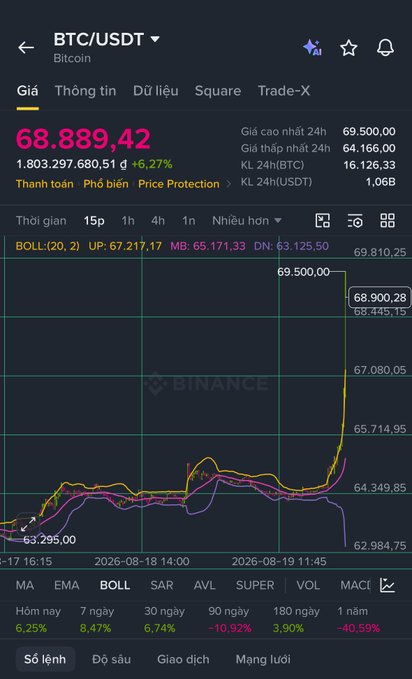Viewport: 412px width, 679px height.
Task: Tap the Phổ biến tag
Action: coord(106,184)
